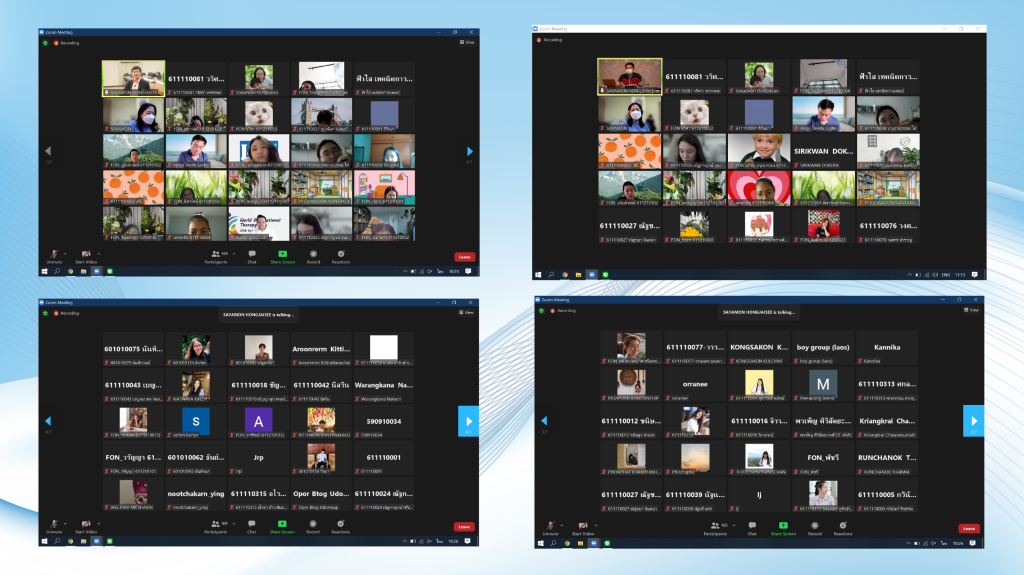Open Chat in the top-left Zoom window
1024x575 pixels.
coord(252,256)
